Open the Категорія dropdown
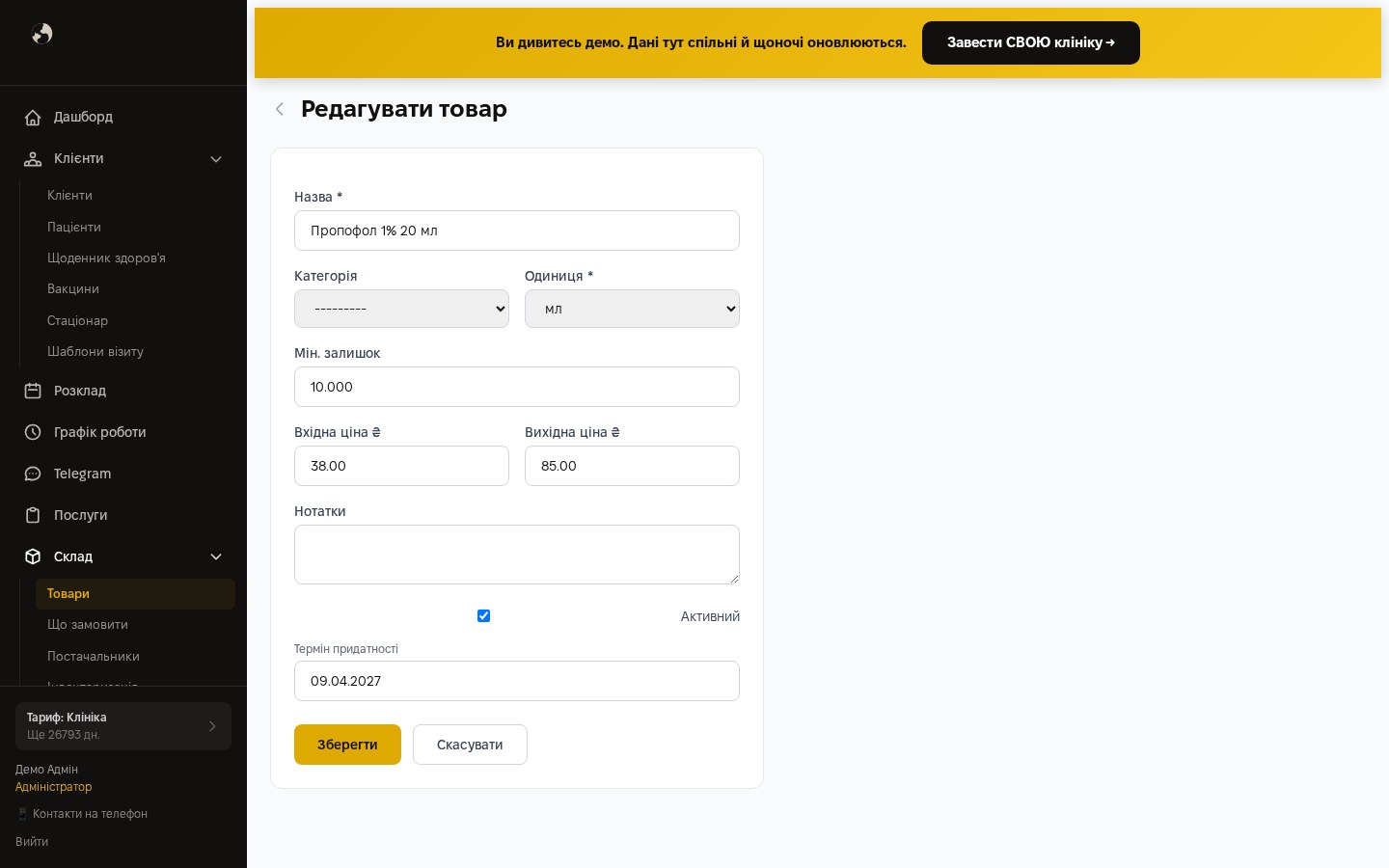Viewport: 1389px width, 868px height. coord(401,309)
